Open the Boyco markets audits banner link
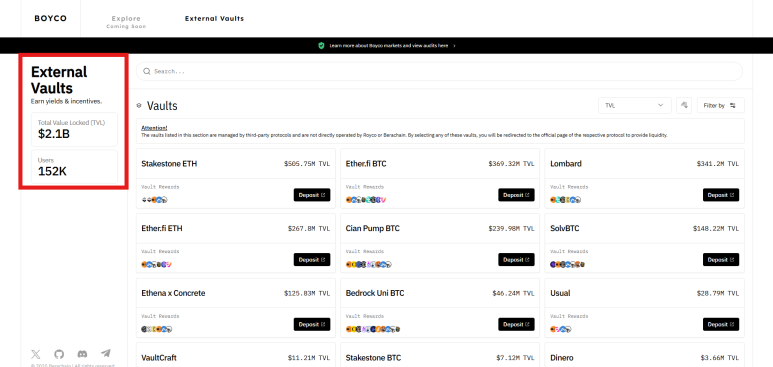The image size is (773, 367). point(392,45)
